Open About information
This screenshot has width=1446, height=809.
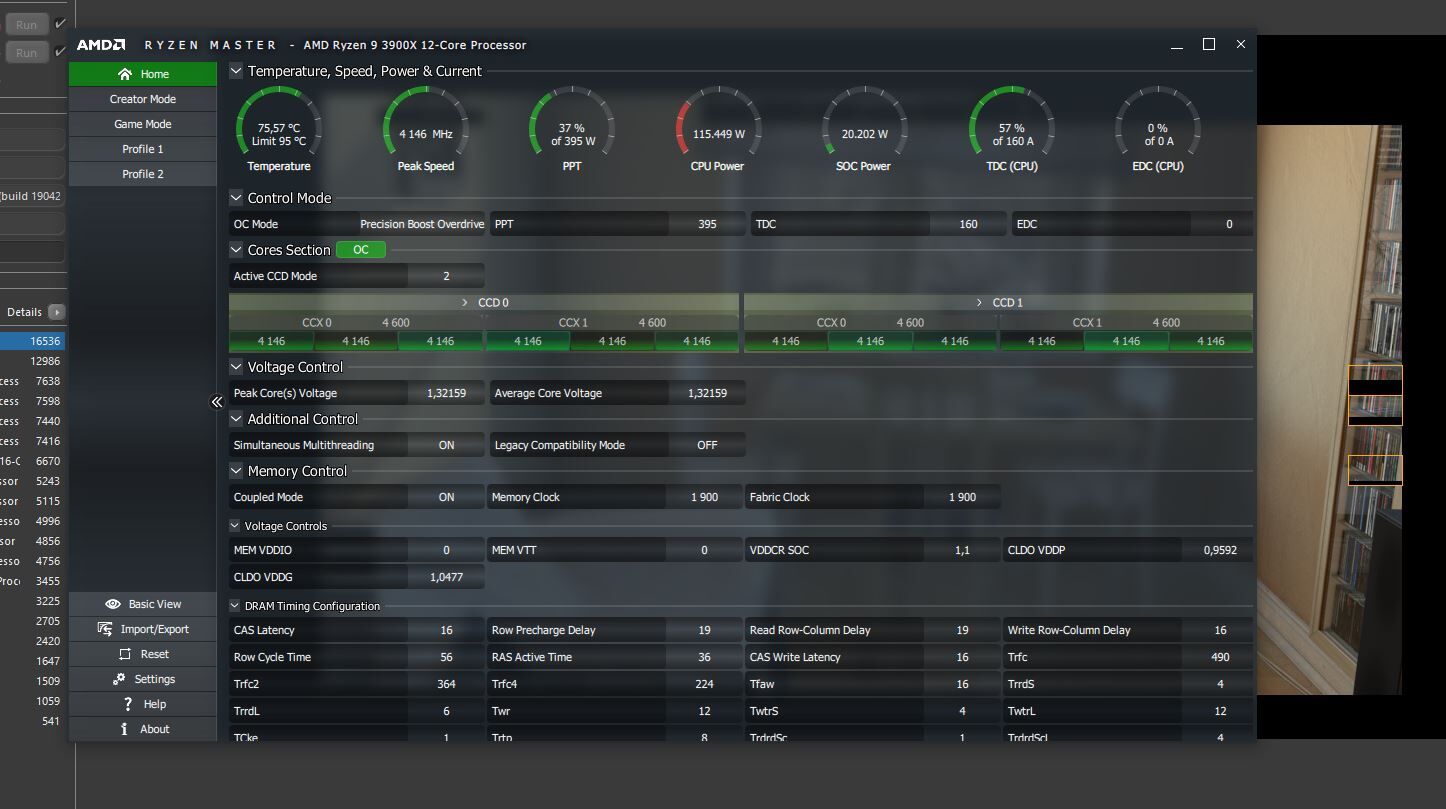(142, 729)
